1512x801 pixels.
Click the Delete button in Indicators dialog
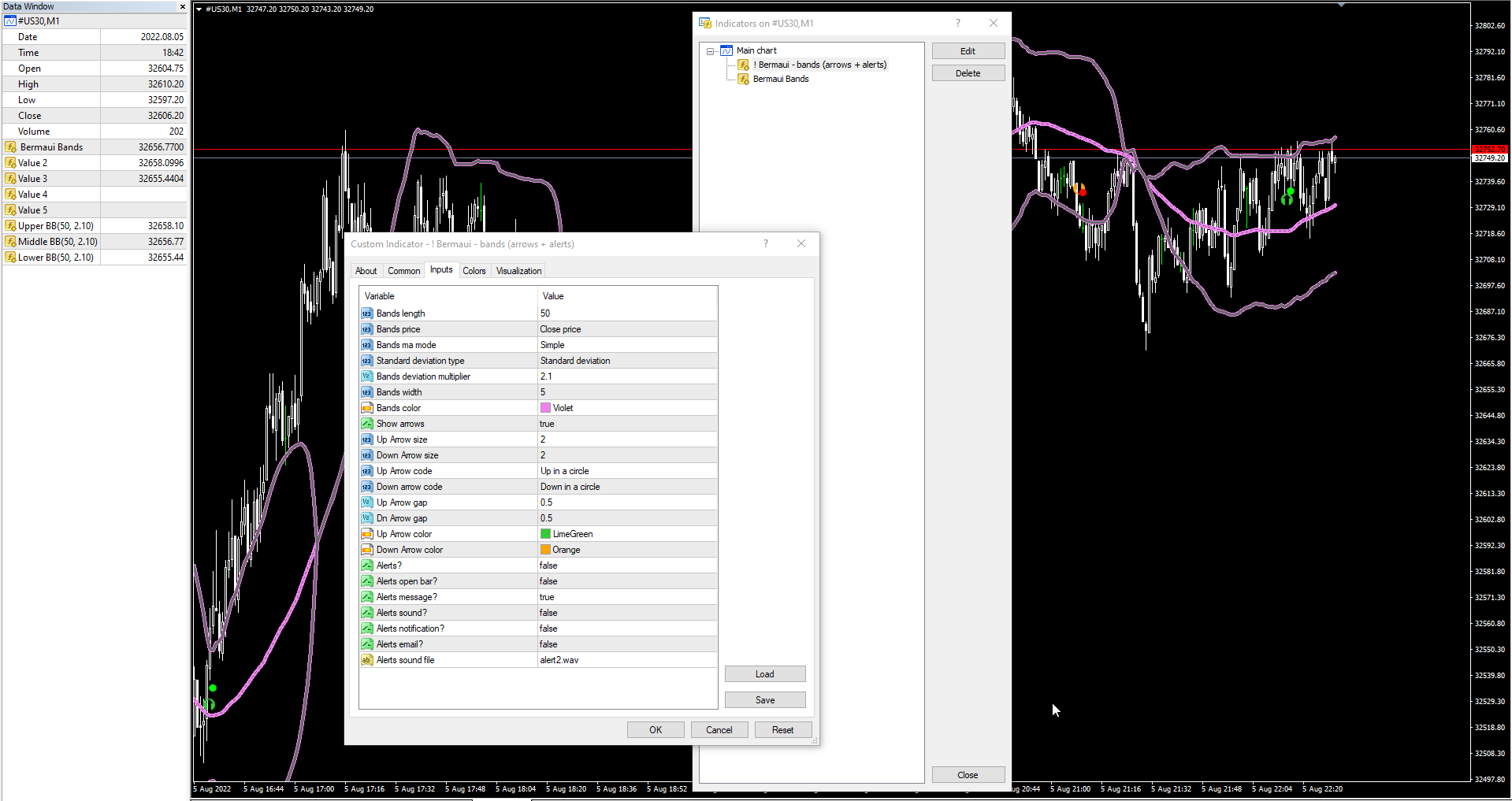click(x=968, y=73)
